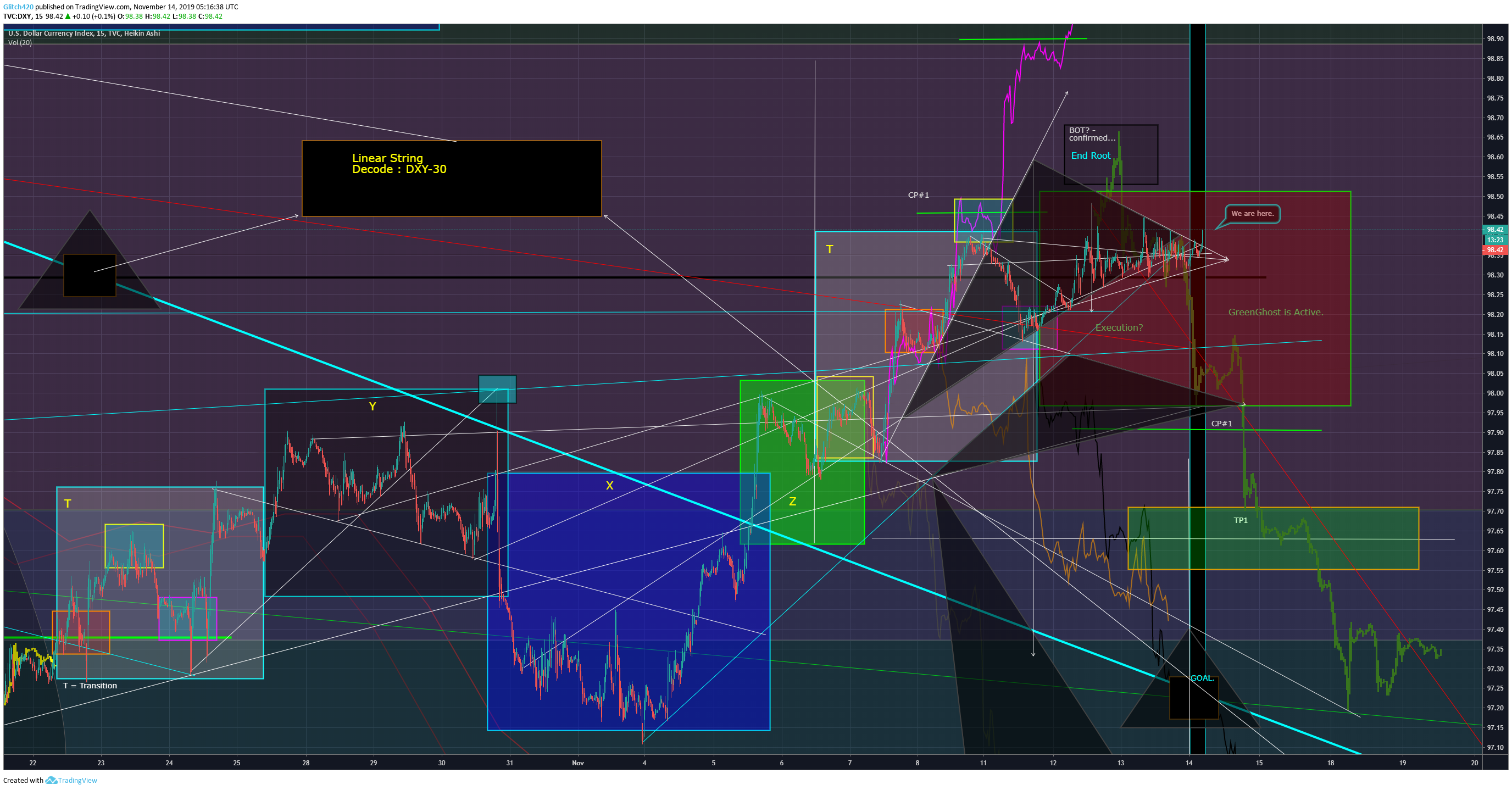Click the 'We are here.' callout bubble

point(1252,214)
